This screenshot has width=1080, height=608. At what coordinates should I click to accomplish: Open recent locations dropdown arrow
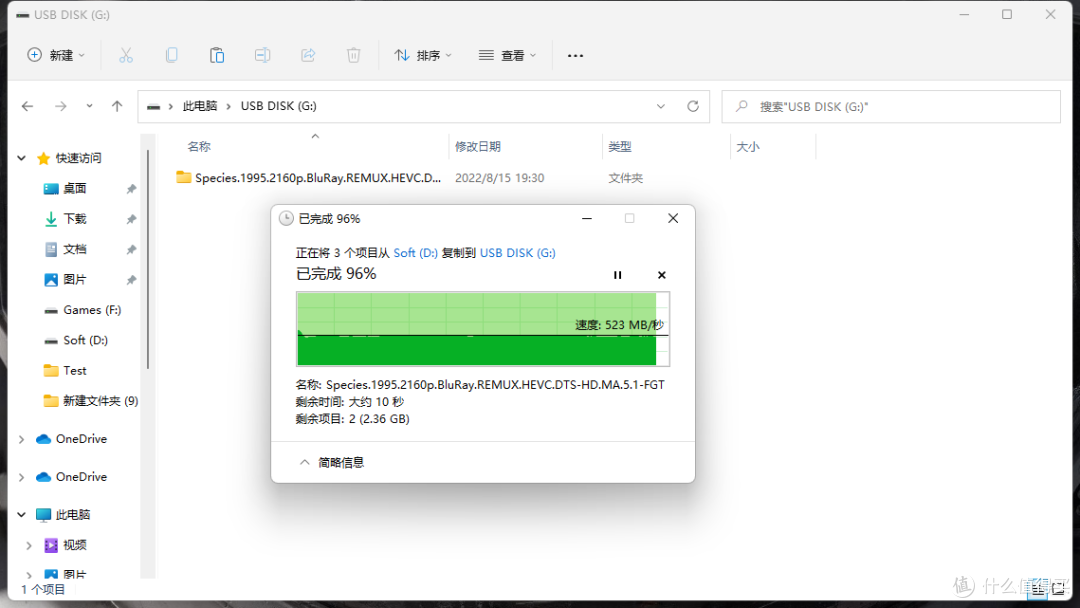click(90, 106)
